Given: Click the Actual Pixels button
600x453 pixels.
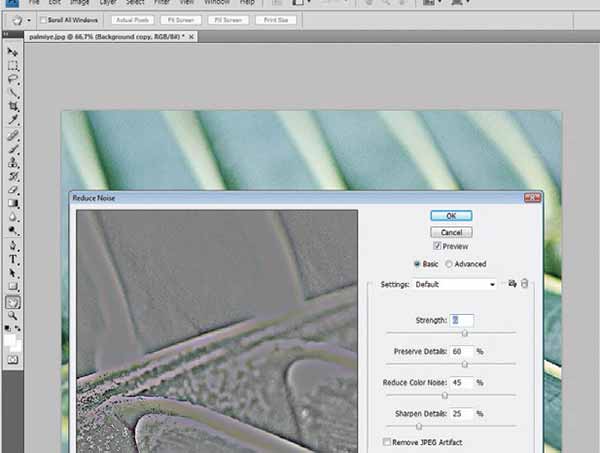Looking at the screenshot, I should (x=132, y=20).
